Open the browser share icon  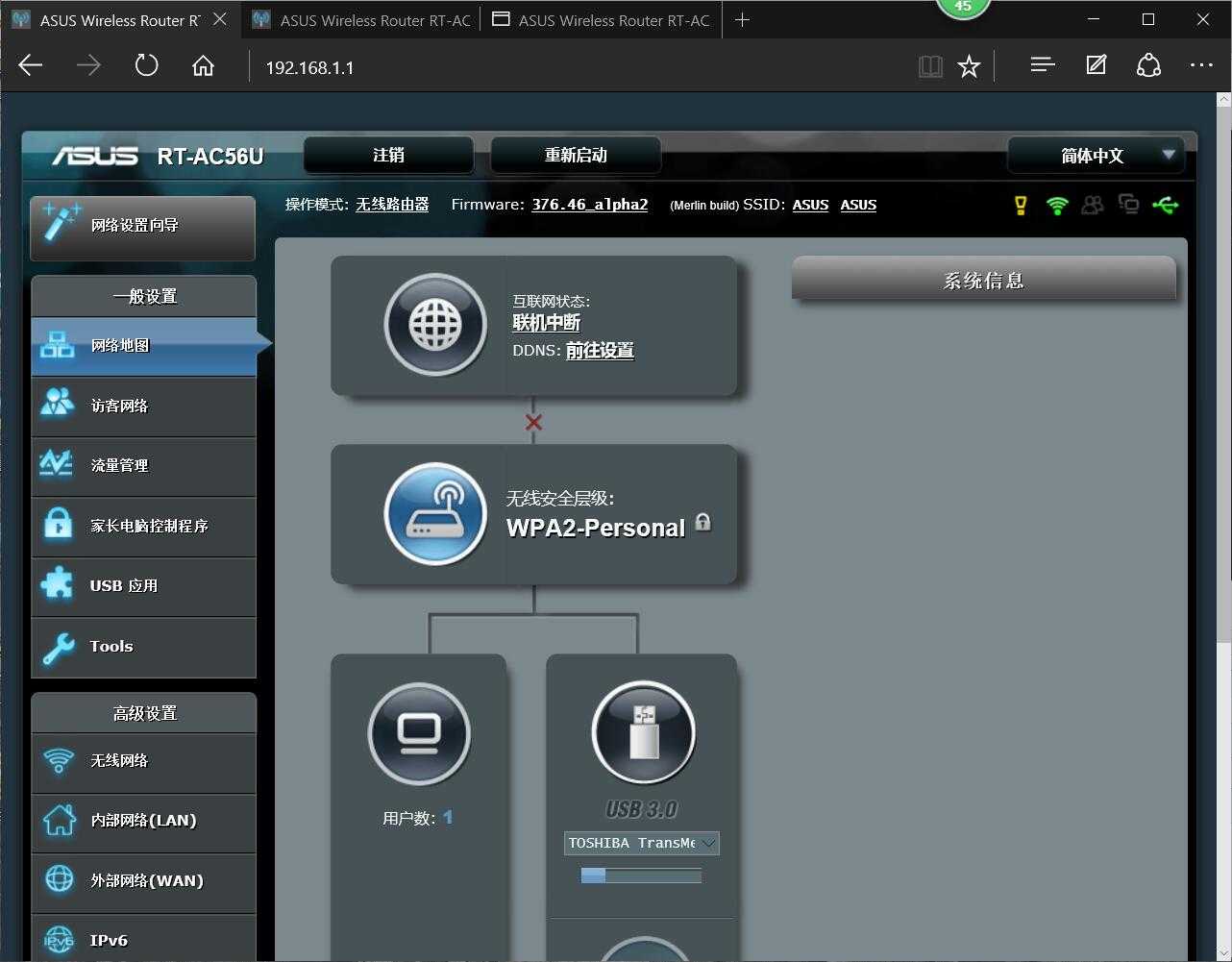[1148, 64]
